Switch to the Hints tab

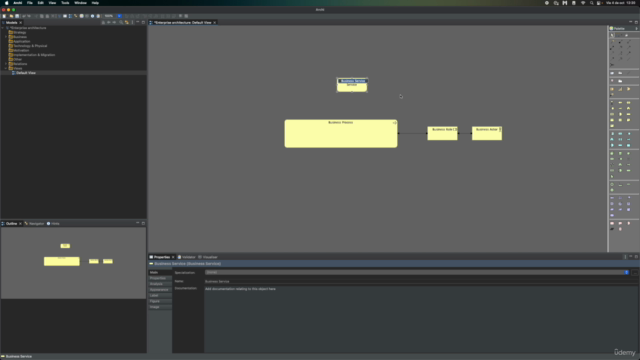[53, 224]
